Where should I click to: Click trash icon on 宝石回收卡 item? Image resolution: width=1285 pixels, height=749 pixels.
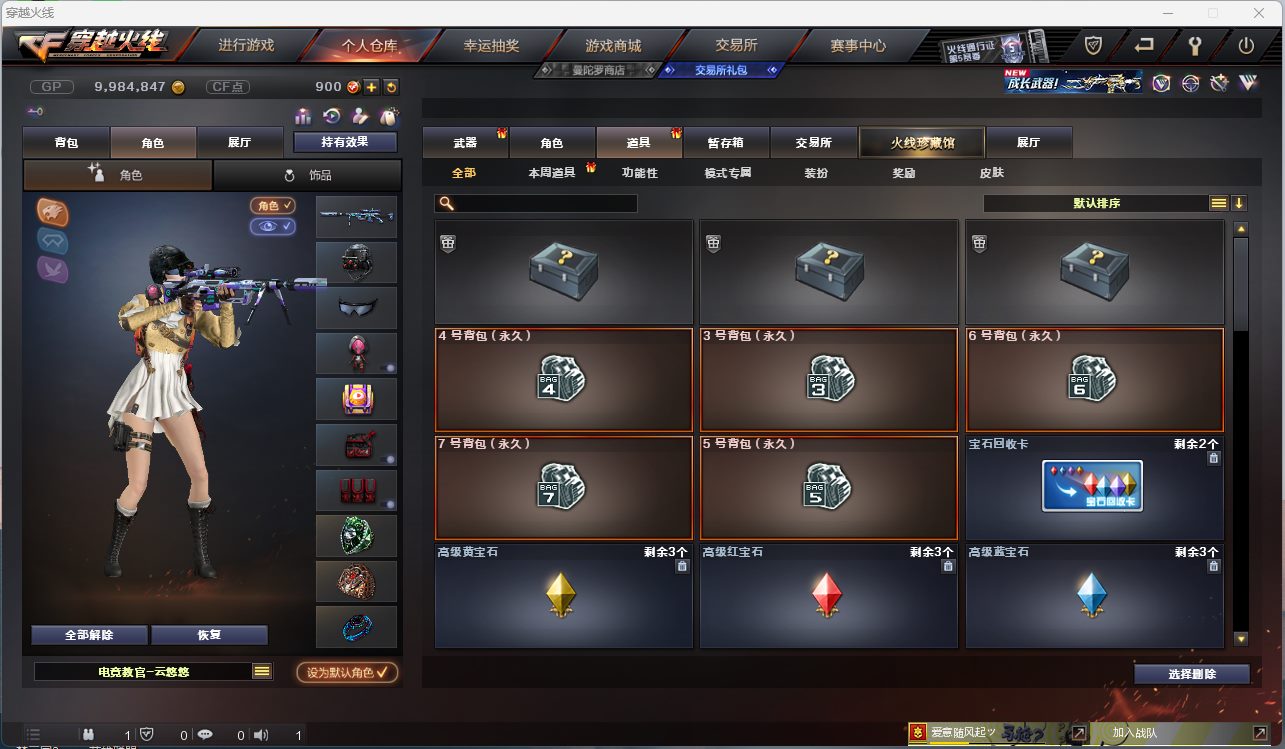coord(1213,458)
